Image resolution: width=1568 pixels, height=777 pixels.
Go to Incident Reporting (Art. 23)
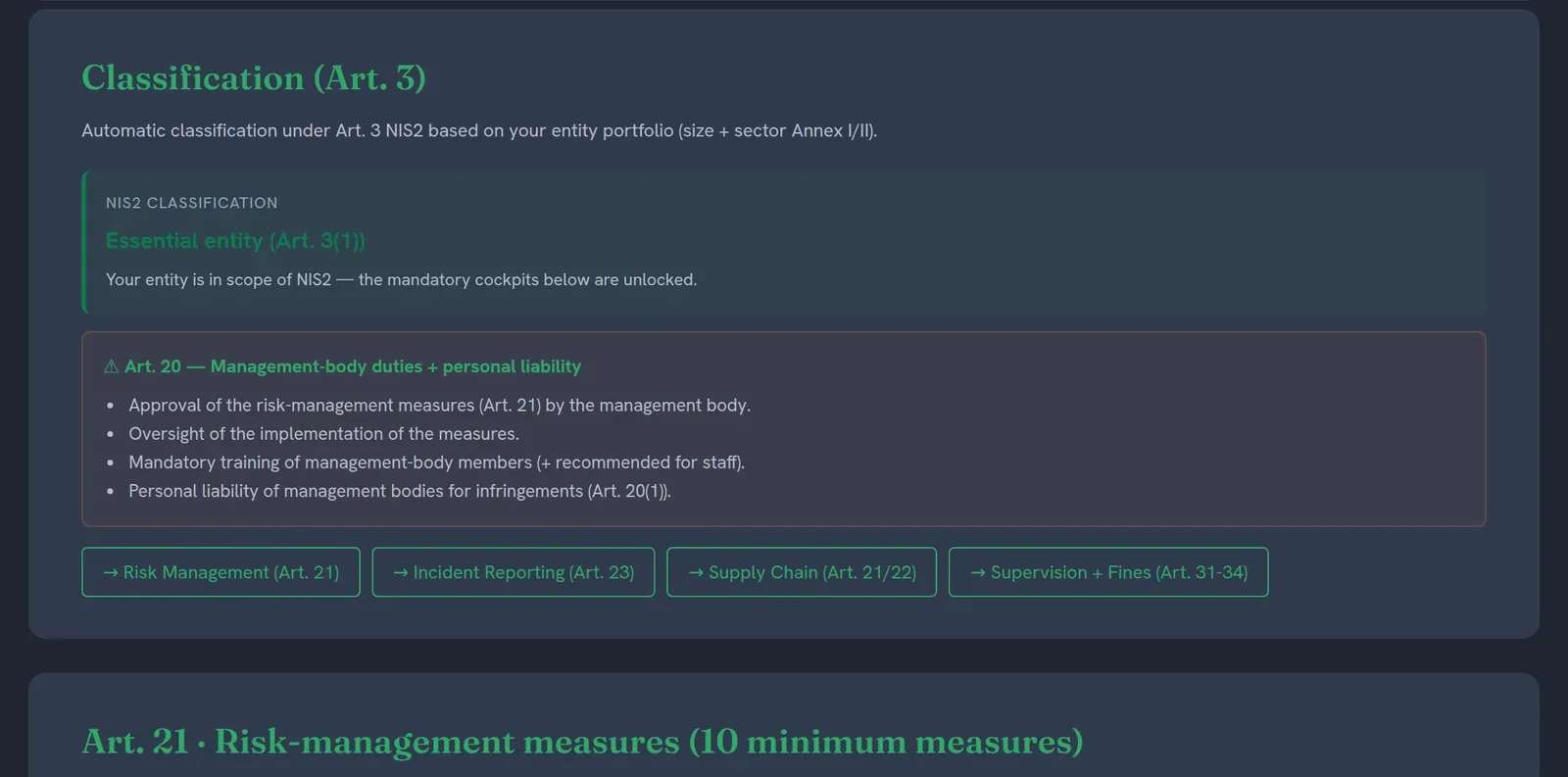514,572
